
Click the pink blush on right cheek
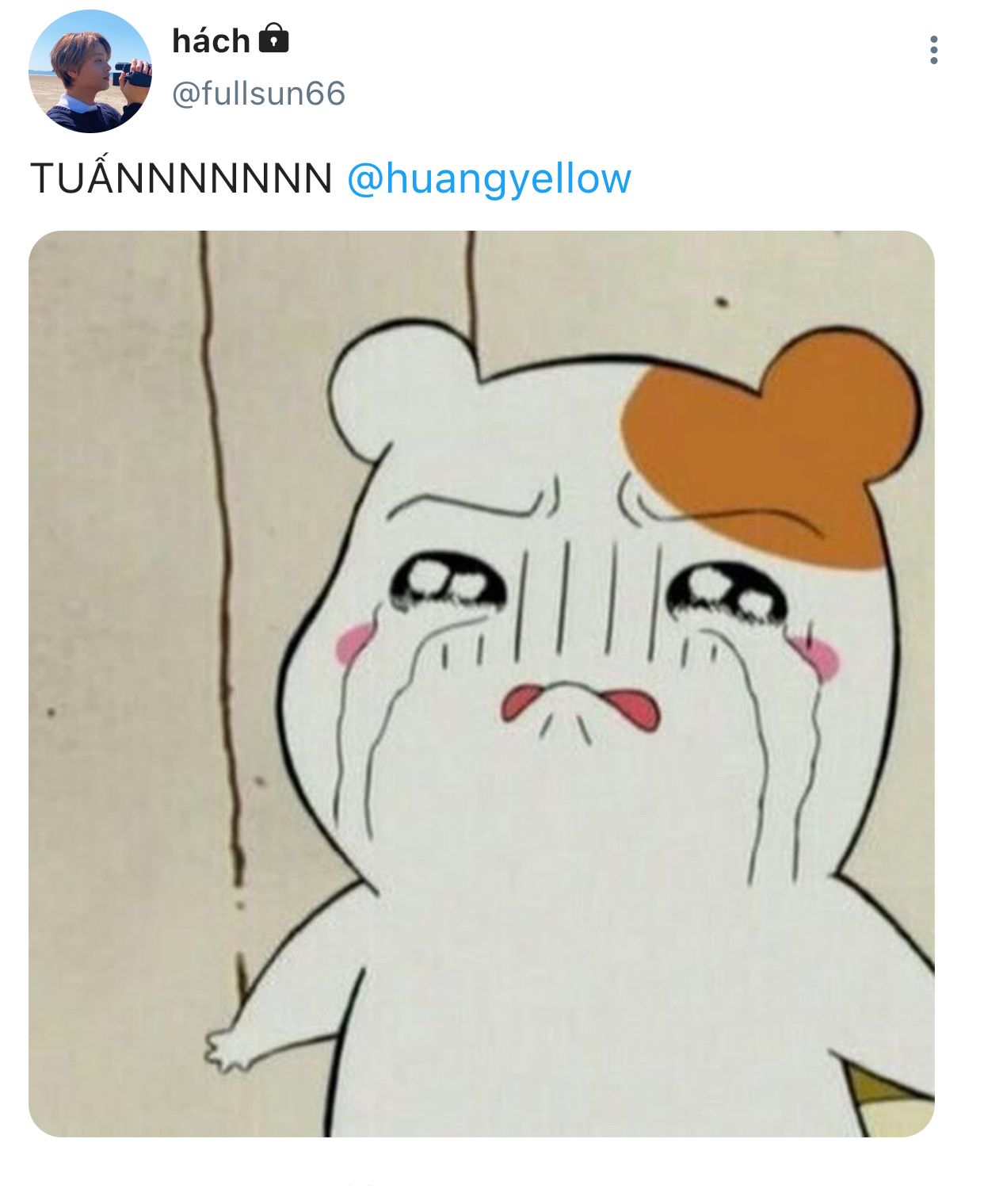(x=816, y=655)
